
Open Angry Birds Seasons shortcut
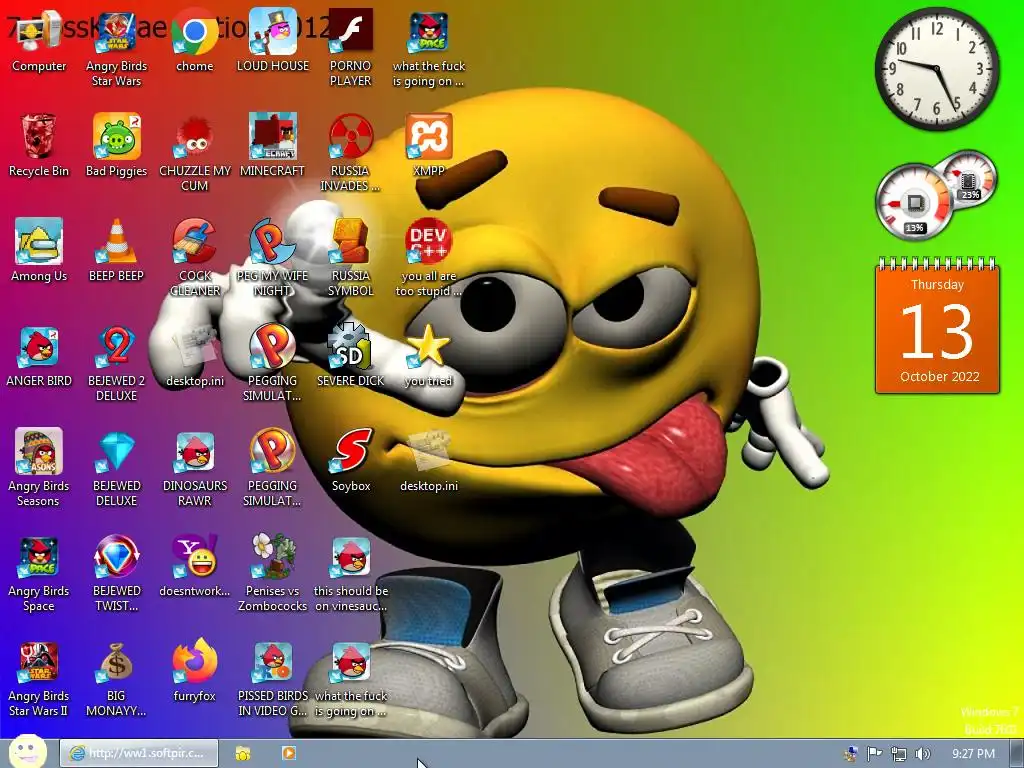point(39,468)
